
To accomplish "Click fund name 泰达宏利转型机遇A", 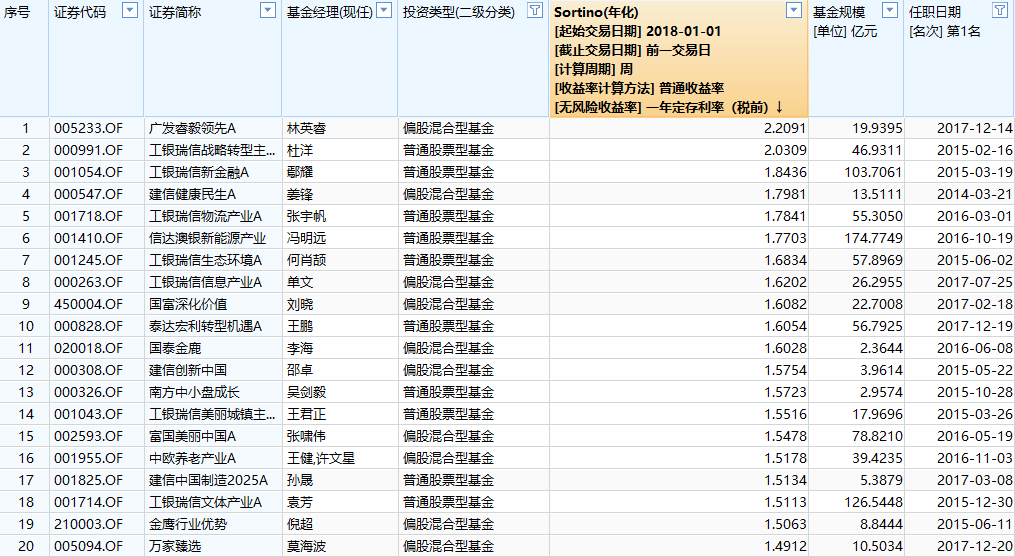I will click(205, 326).
